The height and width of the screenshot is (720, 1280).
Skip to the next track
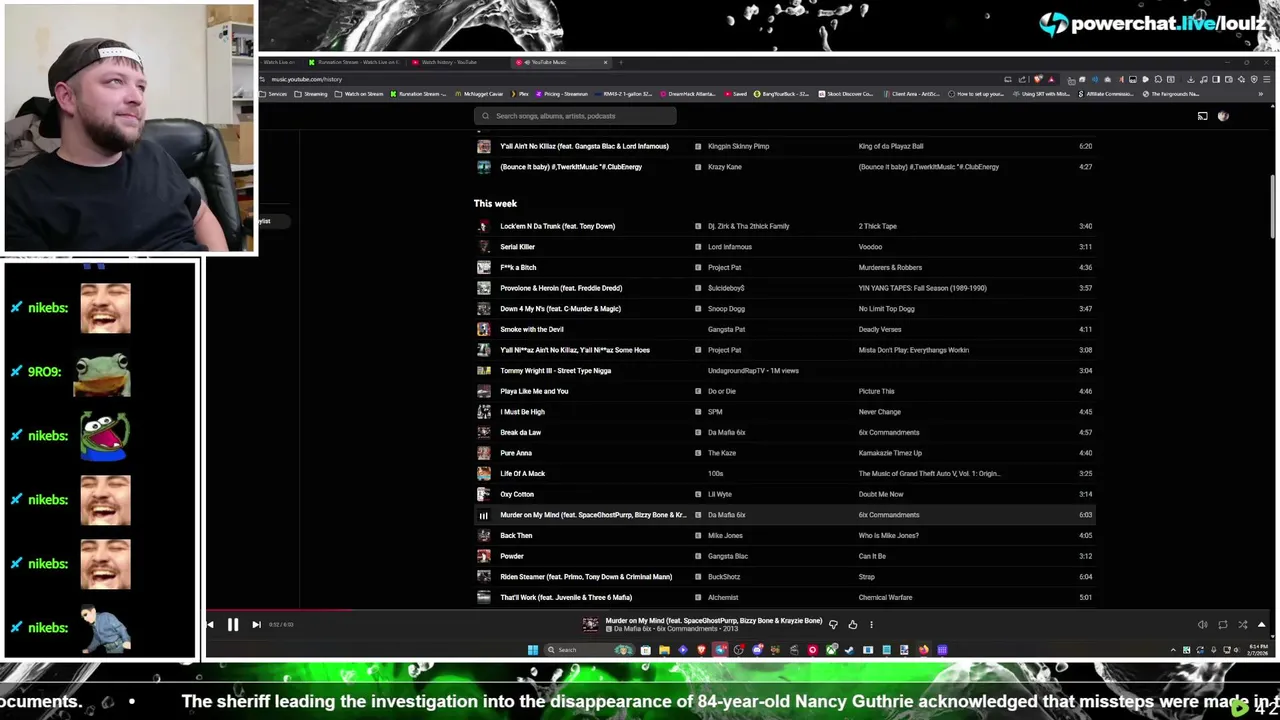(x=256, y=624)
